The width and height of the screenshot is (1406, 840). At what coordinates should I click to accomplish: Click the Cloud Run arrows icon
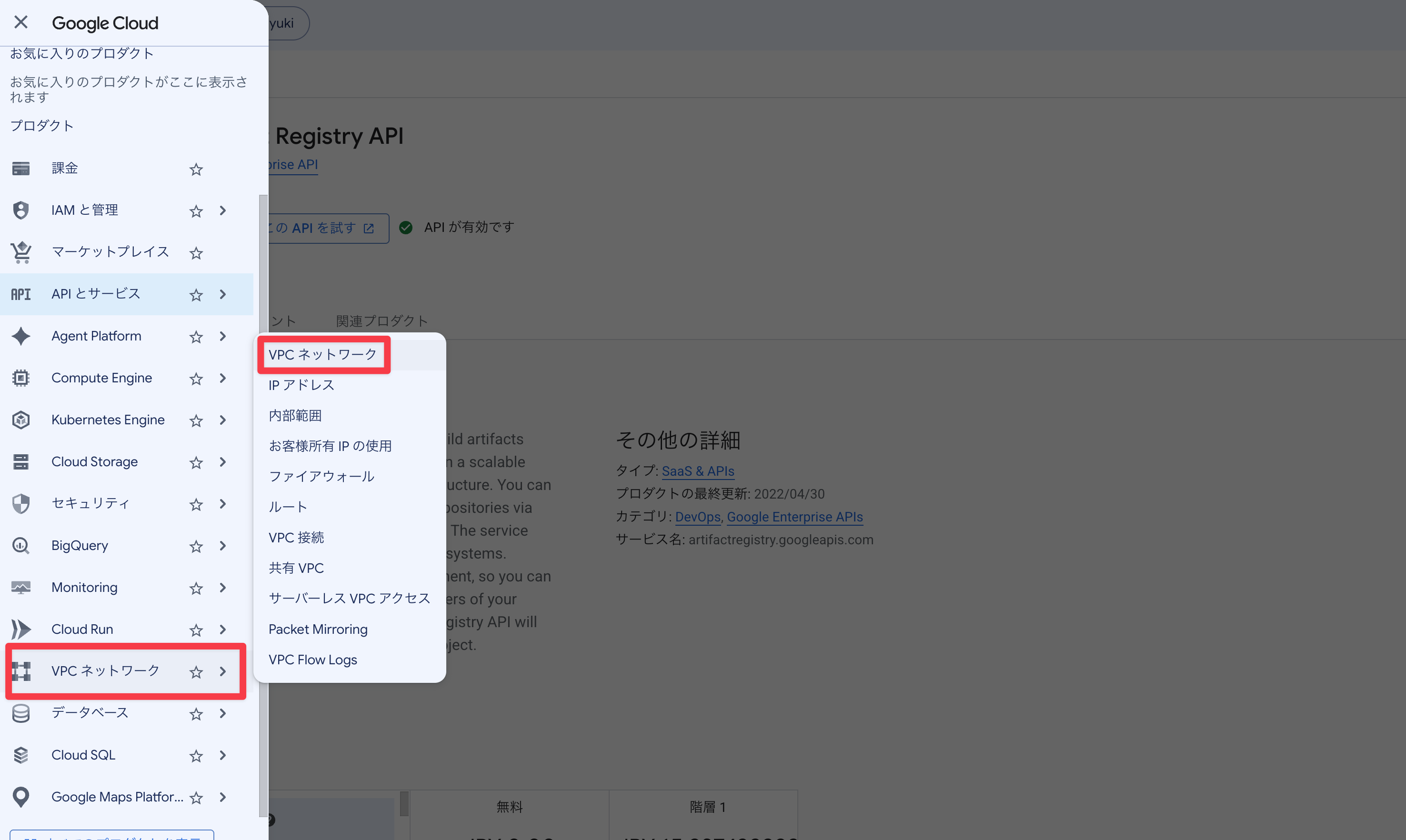(x=21, y=630)
